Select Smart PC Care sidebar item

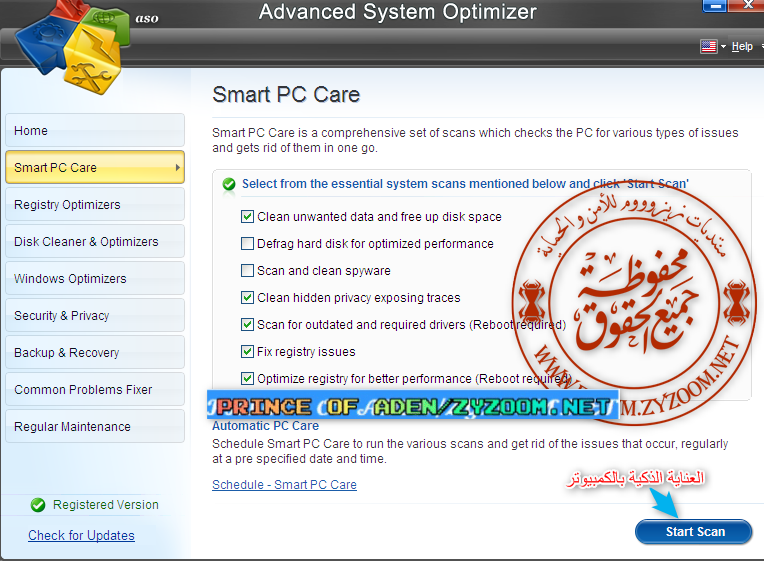[x=95, y=167]
